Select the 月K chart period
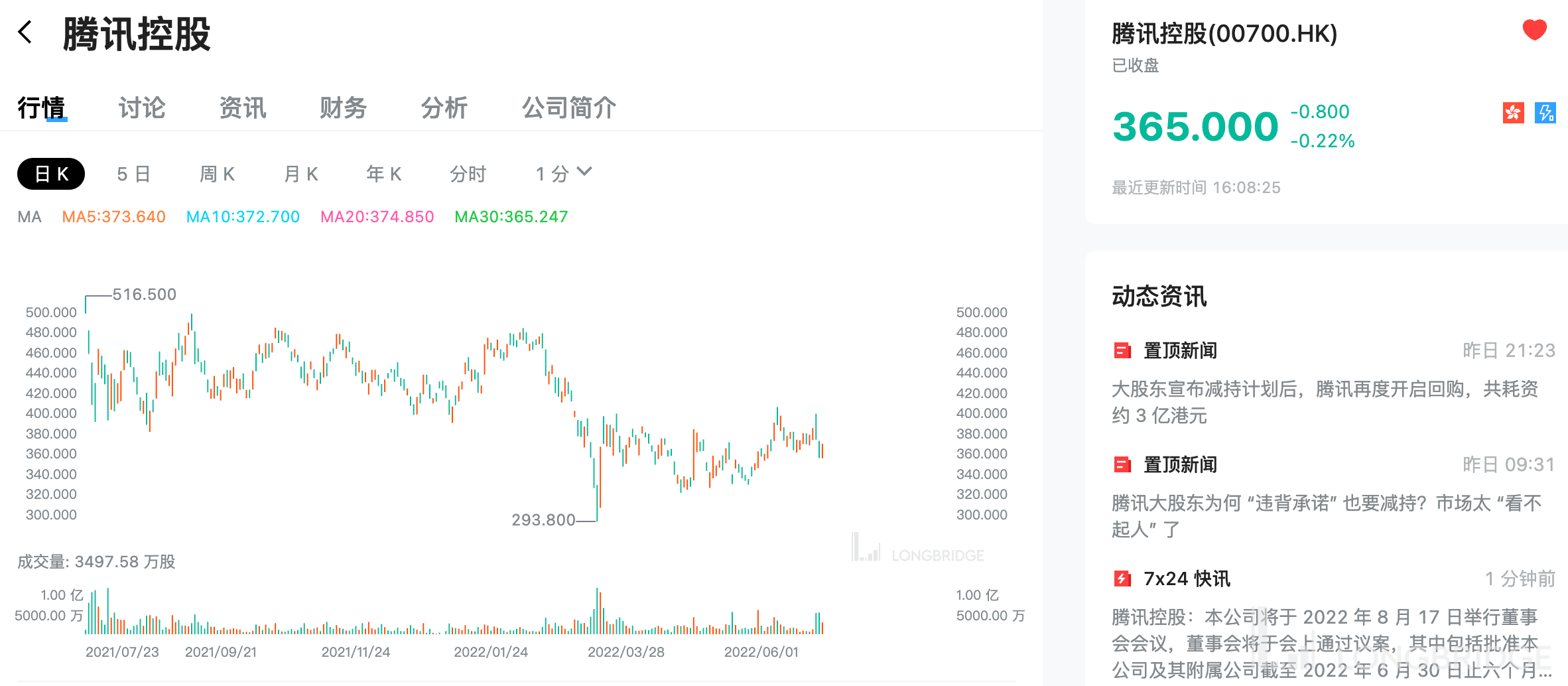This screenshot has width=1568, height=686. (x=301, y=174)
